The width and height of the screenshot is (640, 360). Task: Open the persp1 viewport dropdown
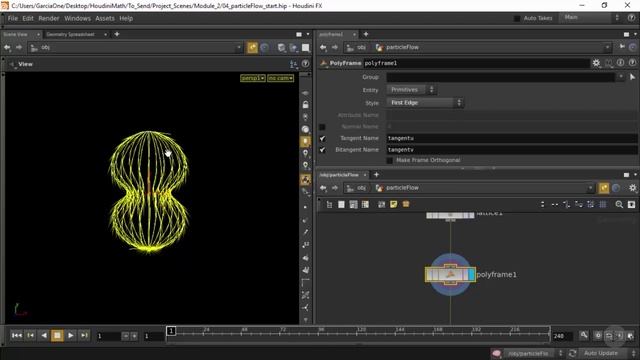click(253, 78)
